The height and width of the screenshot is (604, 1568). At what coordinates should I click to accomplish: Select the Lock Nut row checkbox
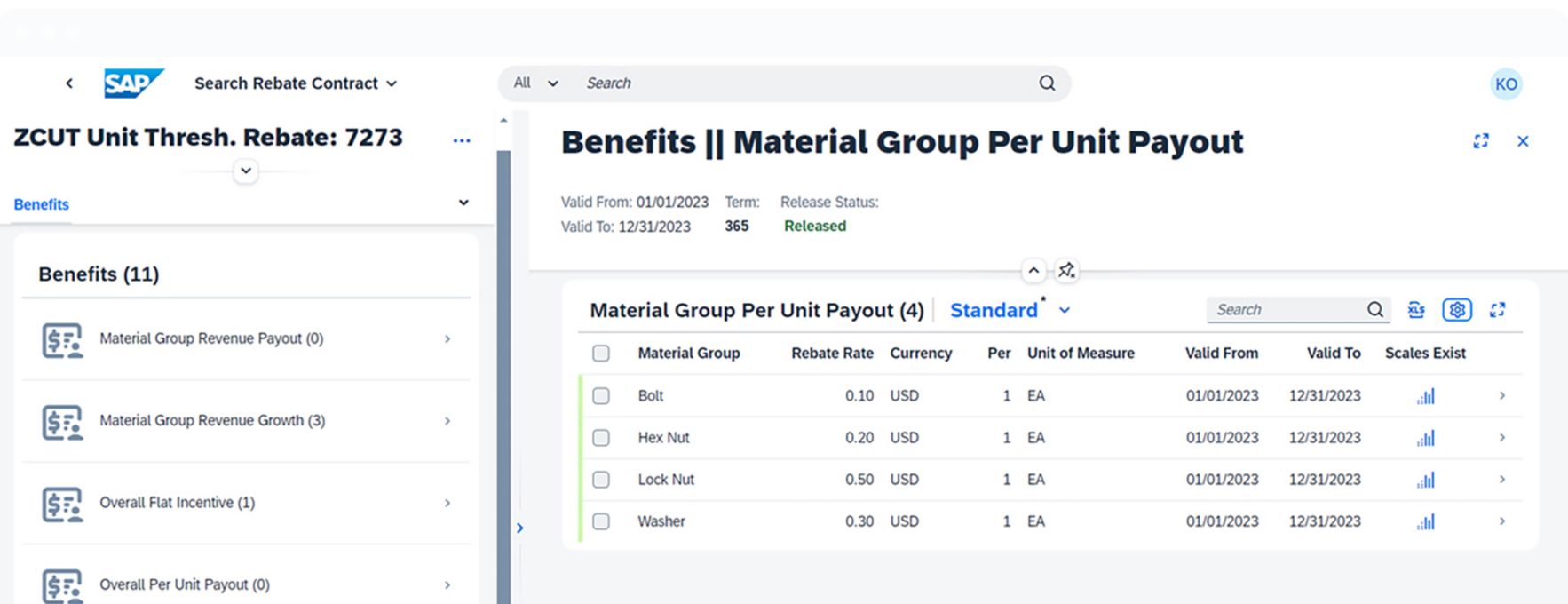601,480
